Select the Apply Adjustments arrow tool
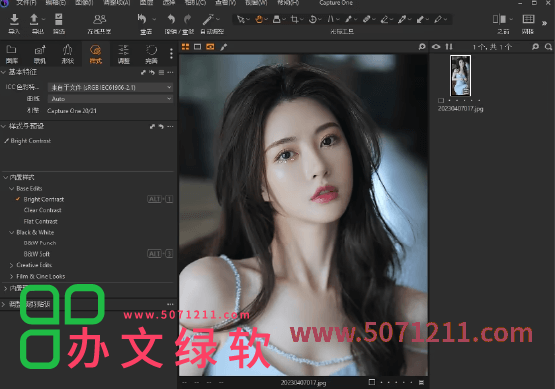The width and height of the screenshot is (555, 389). click(x=420, y=19)
